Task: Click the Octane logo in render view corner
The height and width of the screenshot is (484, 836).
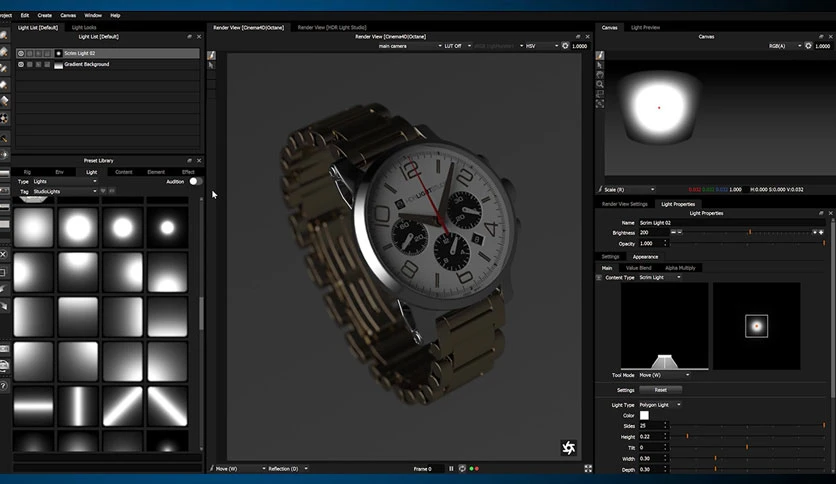Action: point(568,448)
